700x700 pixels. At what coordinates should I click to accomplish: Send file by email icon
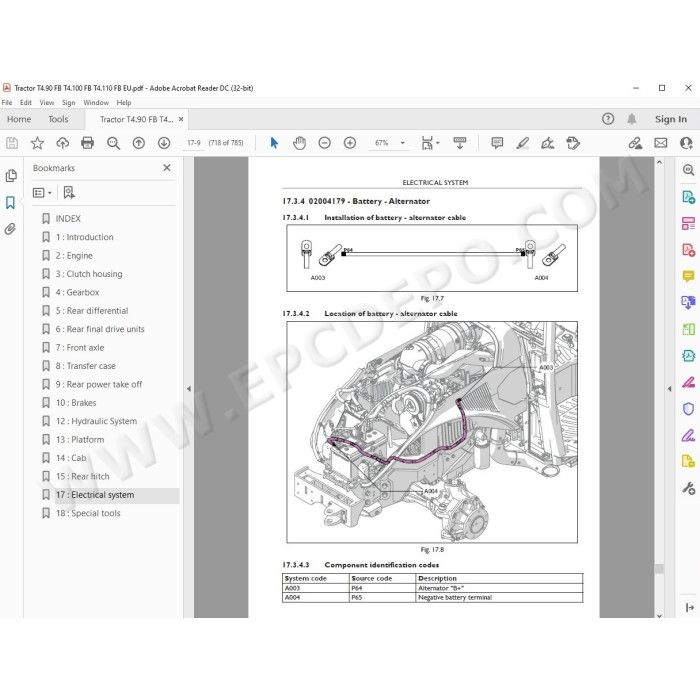pyautogui.click(x=661, y=143)
